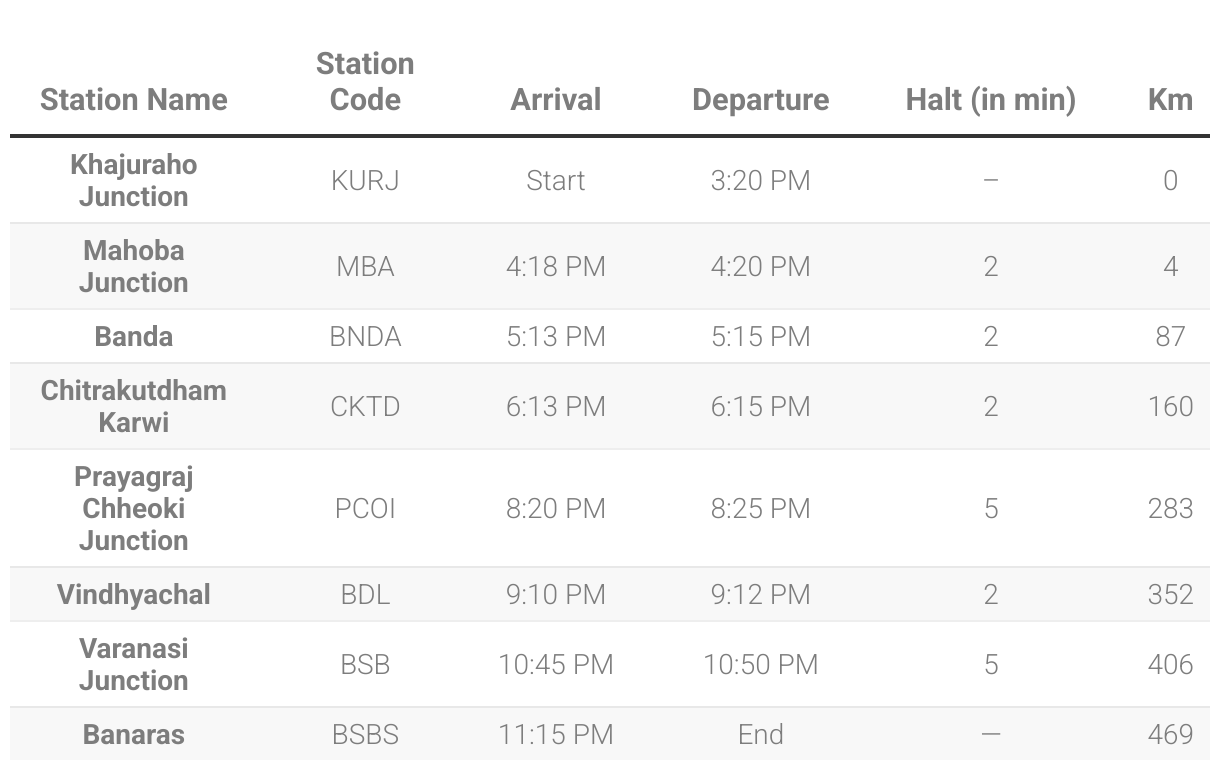Select Varanasi Junction station name
Image resolution: width=1220 pixels, height=770 pixels.
click(x=134, y=665)
